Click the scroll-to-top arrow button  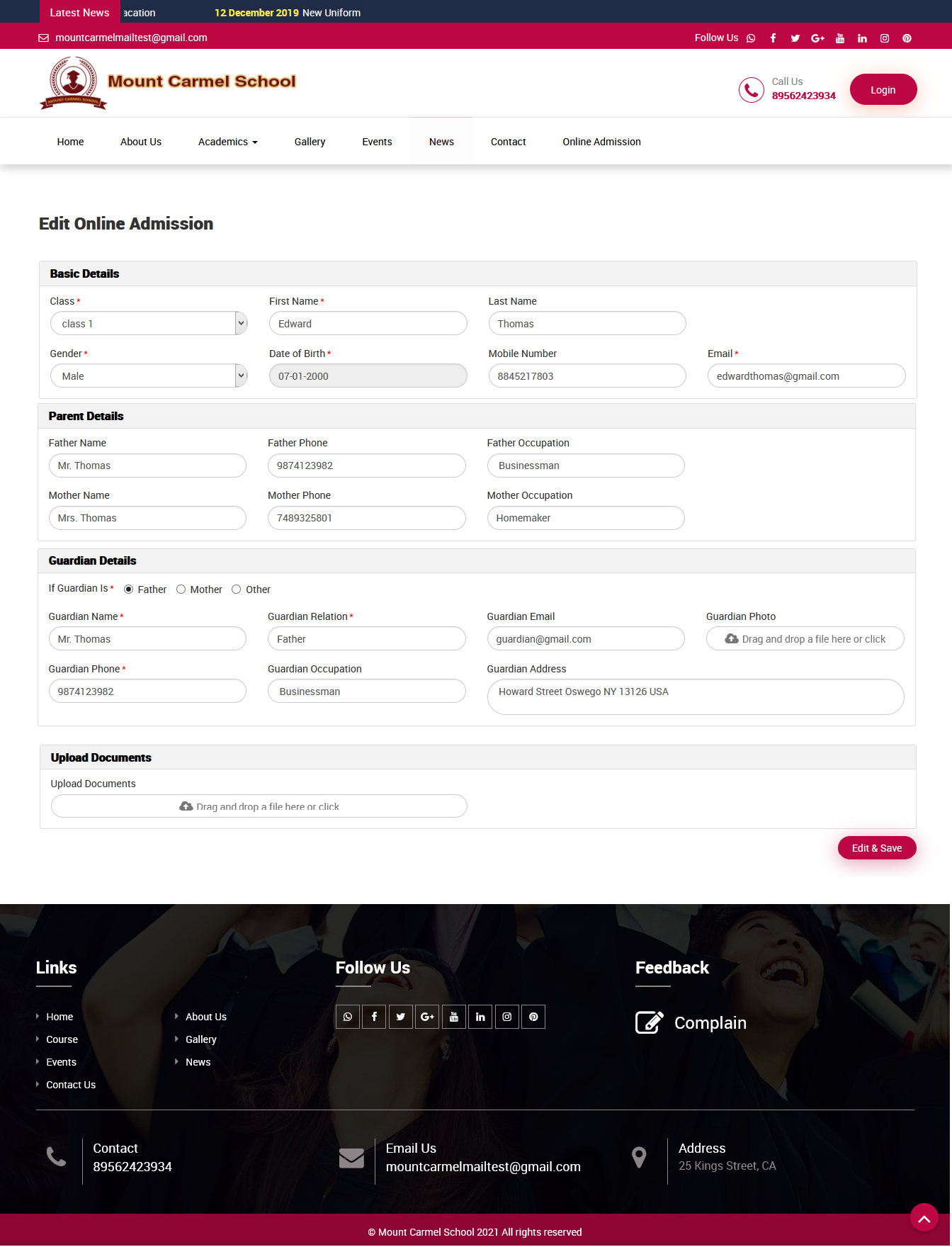click(x=924, y=1218)
